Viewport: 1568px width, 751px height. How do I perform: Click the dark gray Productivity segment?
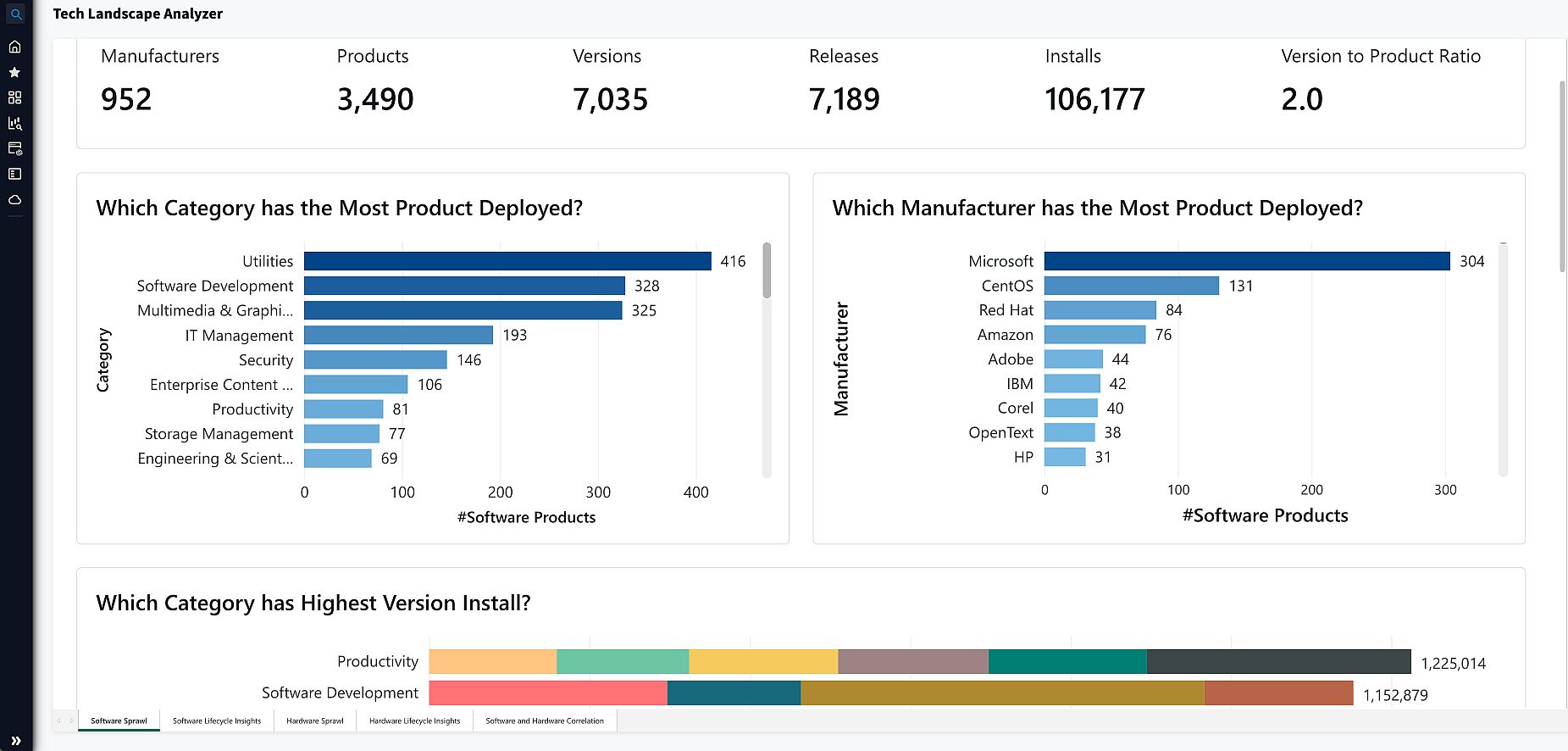point(1279,661)
